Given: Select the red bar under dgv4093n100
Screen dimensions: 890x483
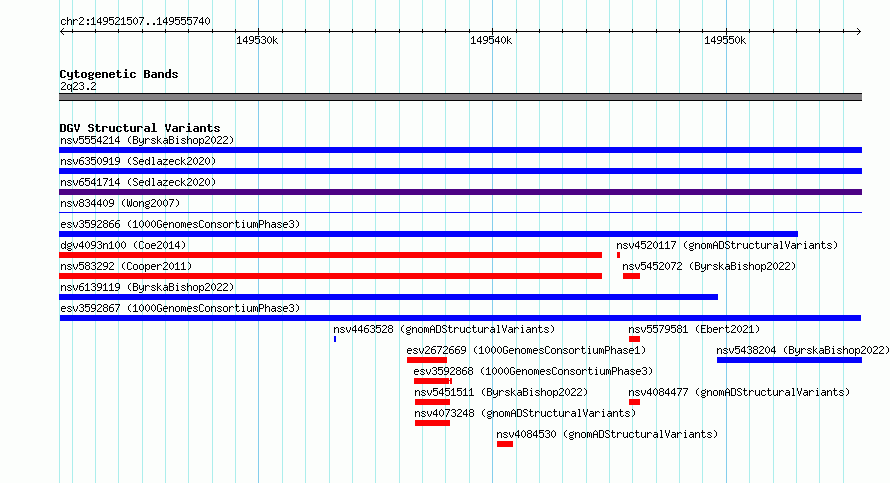Looking at the screenshot, I should point(330,255).
